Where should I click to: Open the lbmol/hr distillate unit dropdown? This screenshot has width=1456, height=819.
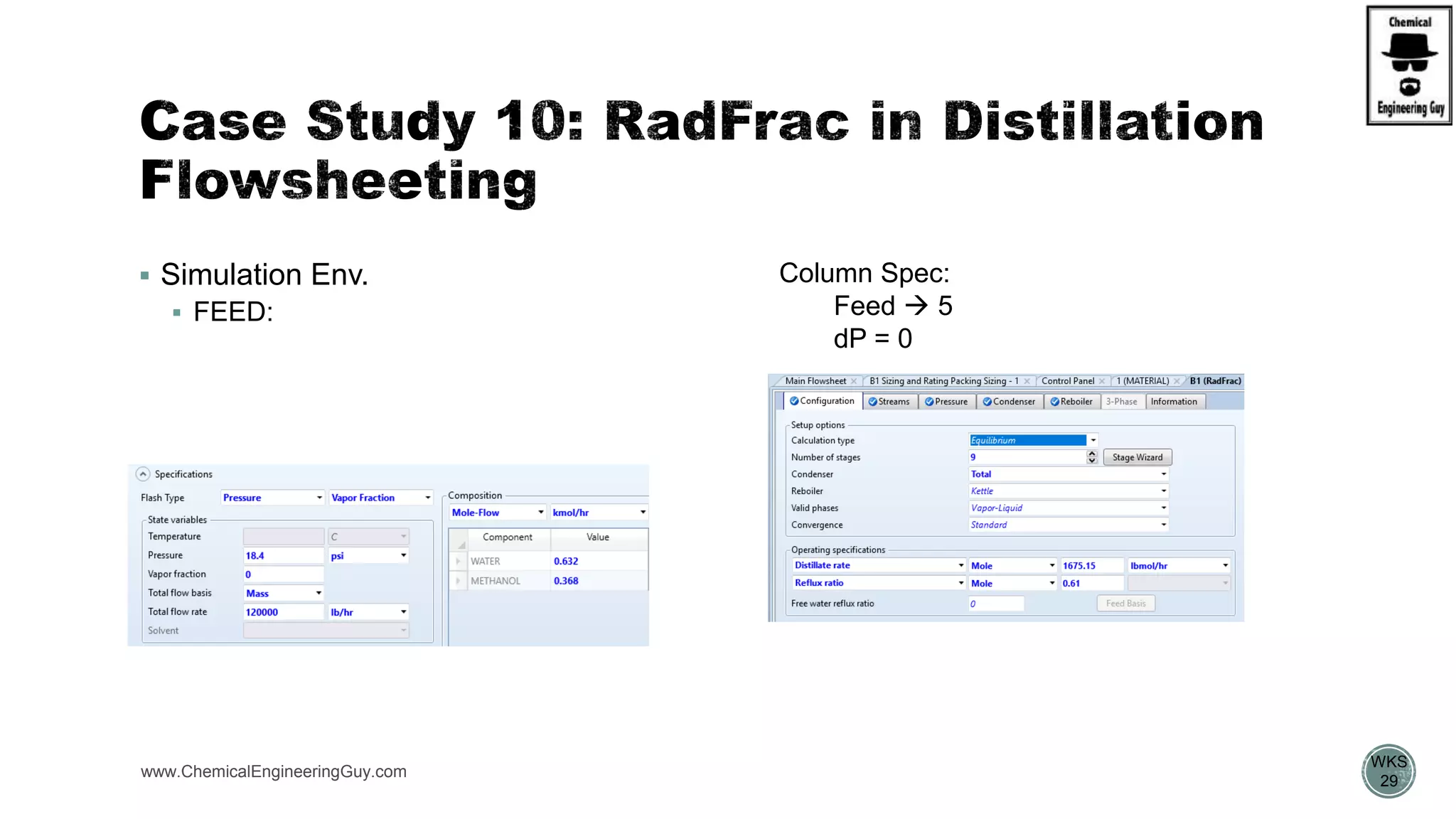(x=1179, y=566)
